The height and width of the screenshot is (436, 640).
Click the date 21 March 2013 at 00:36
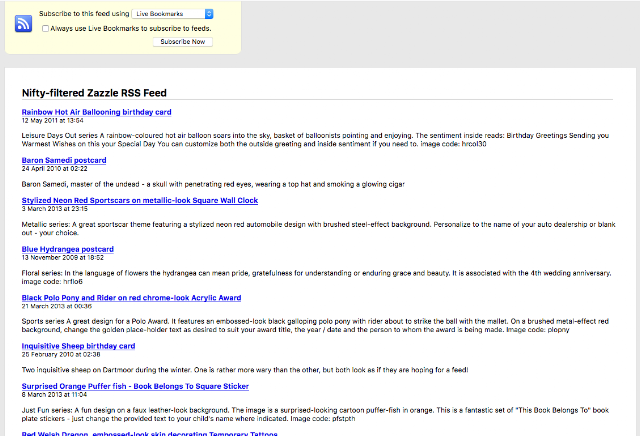(57, 306)
